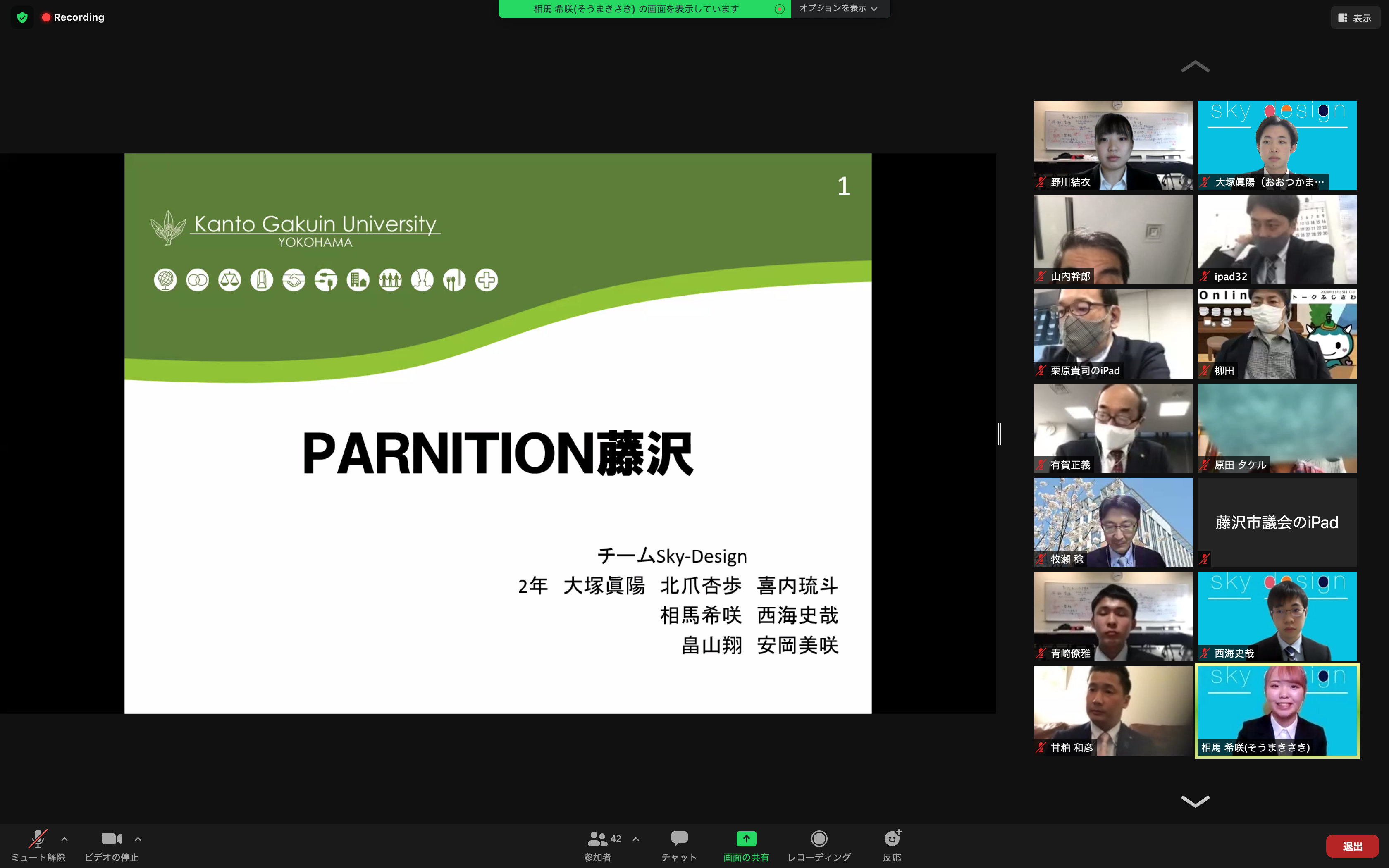Expand participants options caret next to 42
1389x868 pixels.
click(x=635, y=839)
